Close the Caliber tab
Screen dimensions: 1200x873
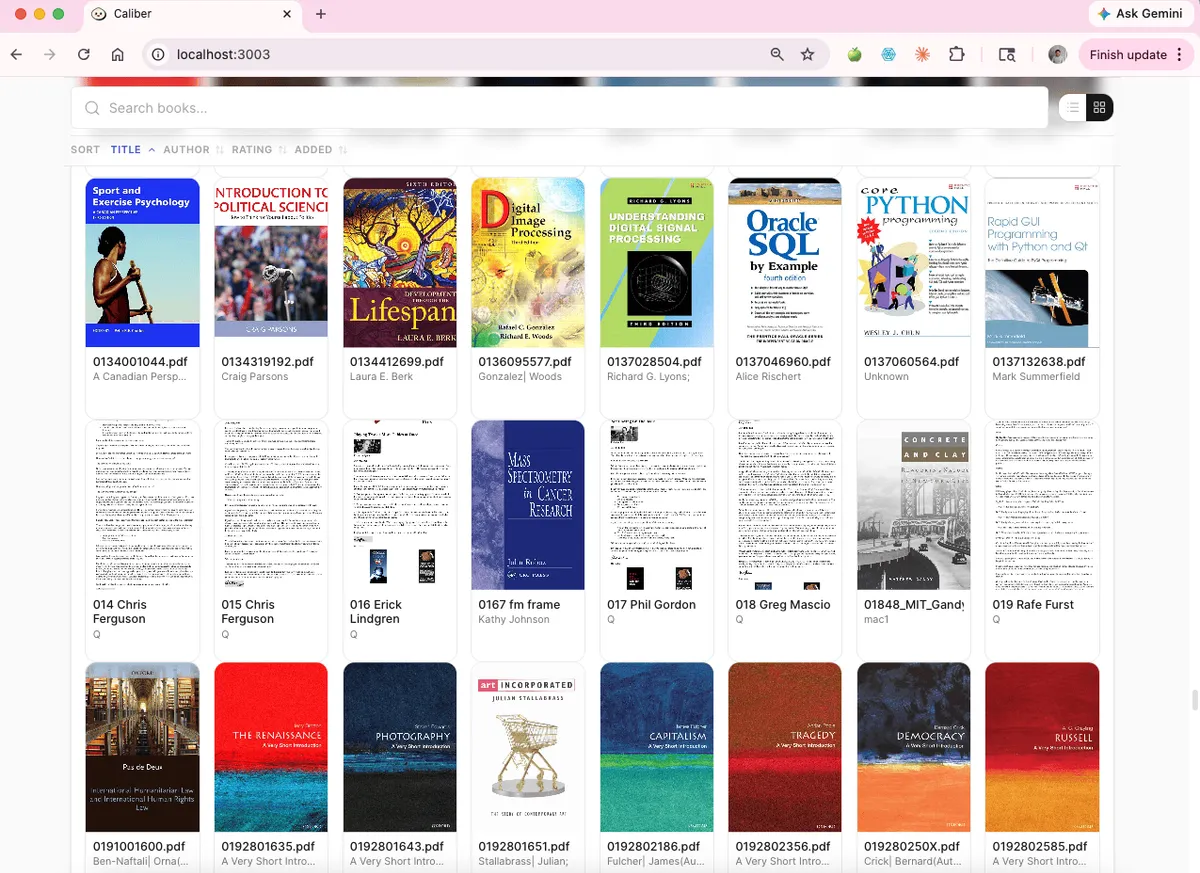287,14
